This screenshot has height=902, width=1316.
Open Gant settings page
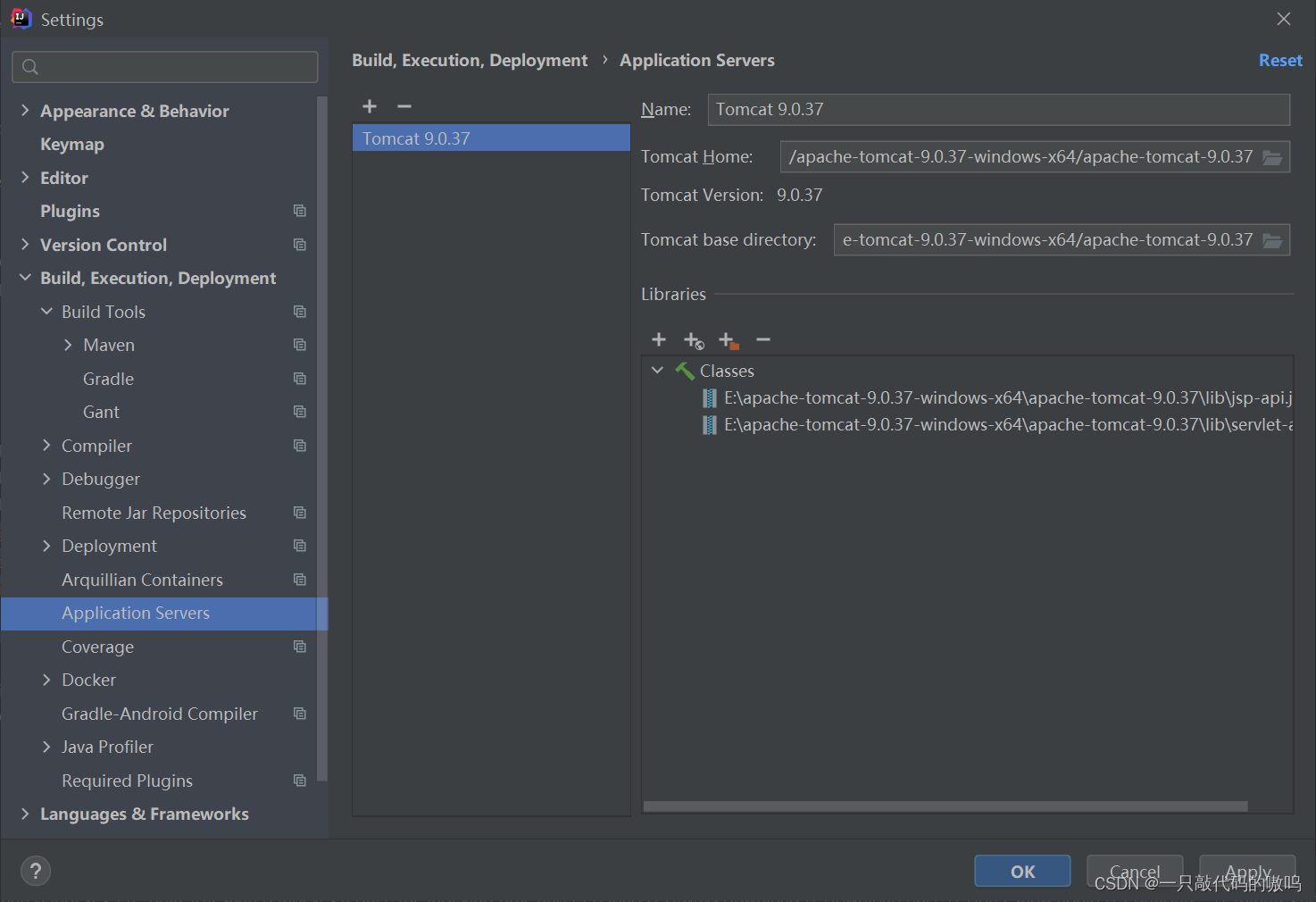[x=101, y=412]
